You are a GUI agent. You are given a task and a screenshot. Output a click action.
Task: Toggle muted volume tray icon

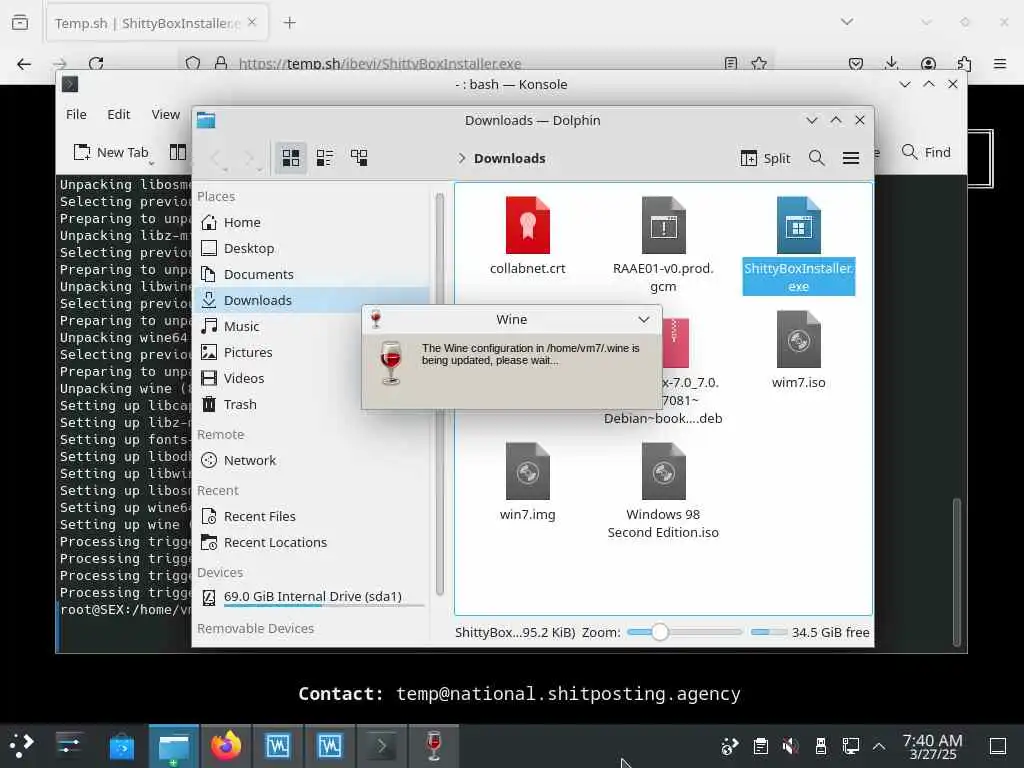point(790,746)
